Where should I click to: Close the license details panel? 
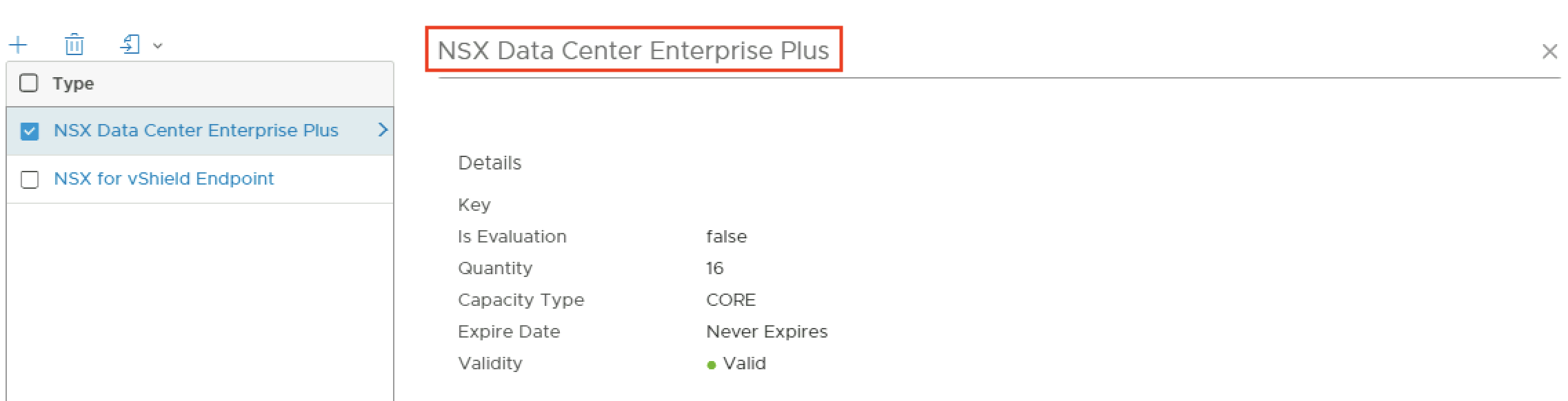[x=1549, y=52]
